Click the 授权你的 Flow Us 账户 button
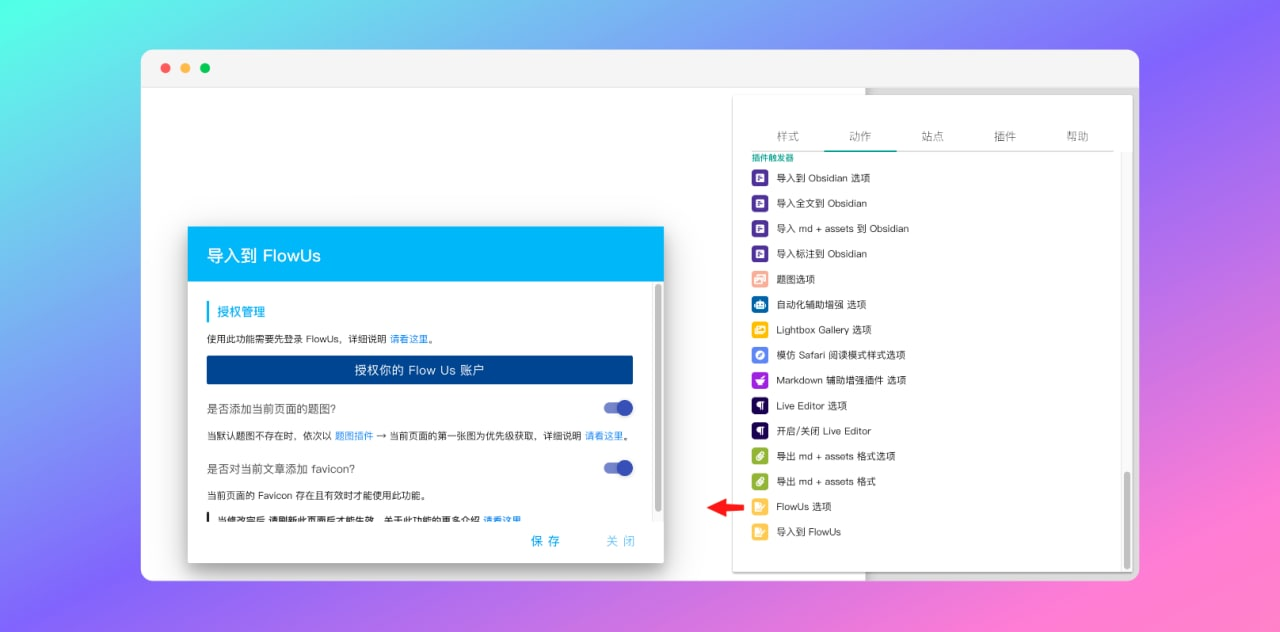 pyautogui.click(x=419, y=370)
